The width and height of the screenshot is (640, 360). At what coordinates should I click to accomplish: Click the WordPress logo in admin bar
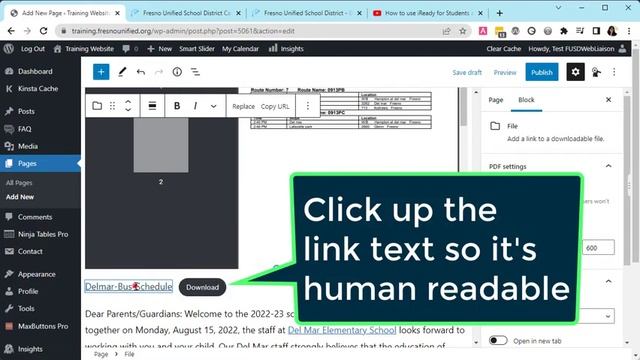click(x=9, y=49)
